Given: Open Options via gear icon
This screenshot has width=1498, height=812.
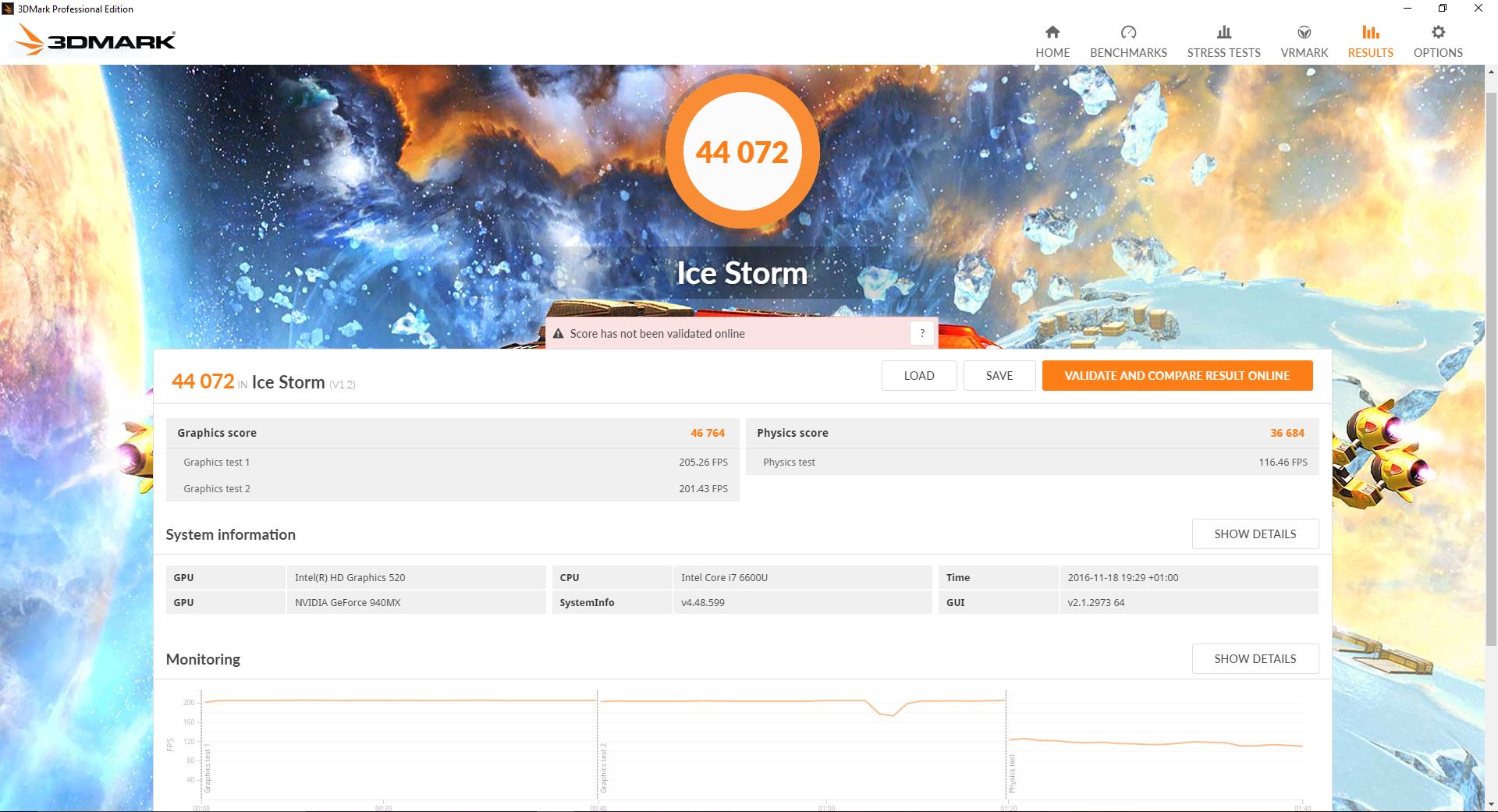Looking at the screenshot, I should point(1438,32).
